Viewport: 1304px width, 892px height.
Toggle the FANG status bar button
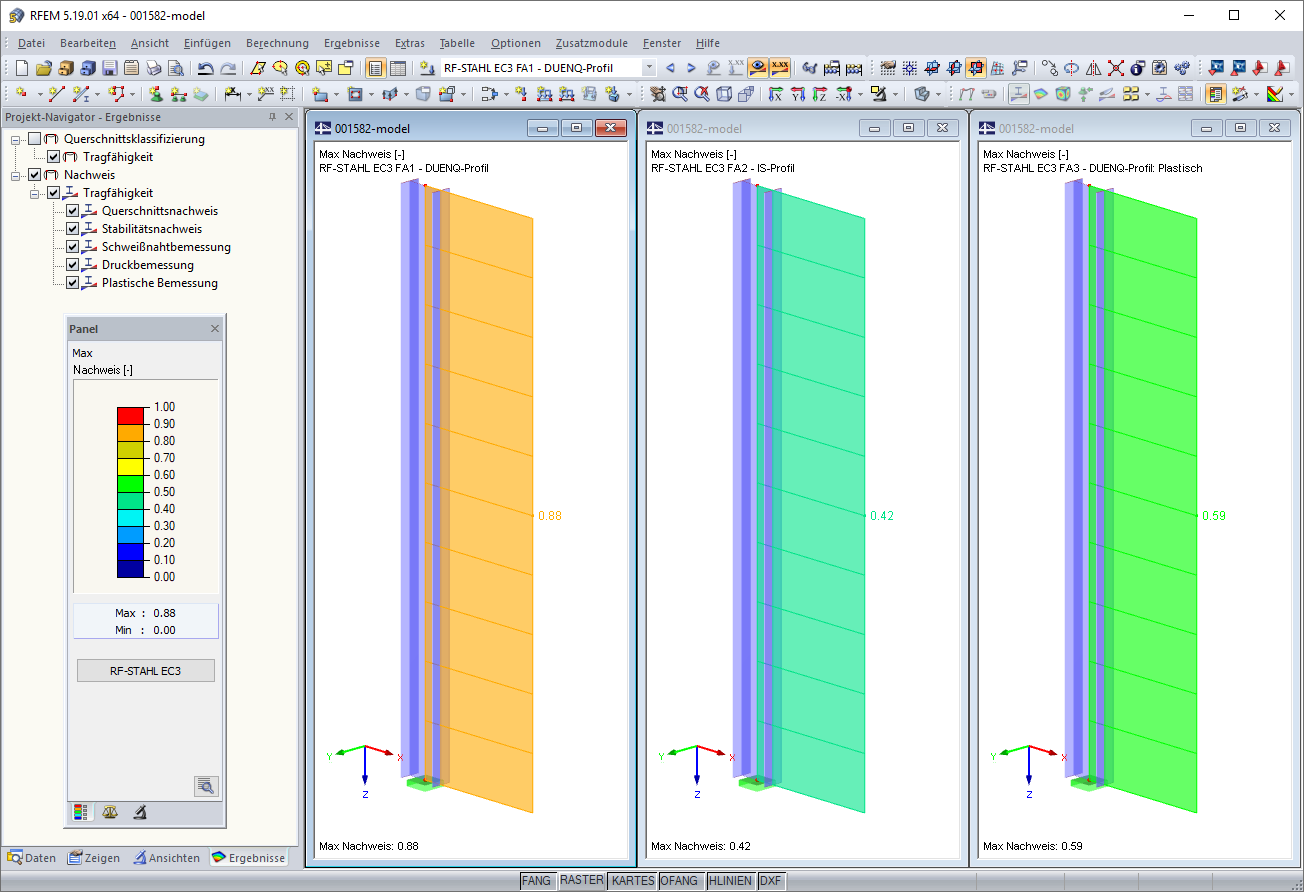click(537, 881)
